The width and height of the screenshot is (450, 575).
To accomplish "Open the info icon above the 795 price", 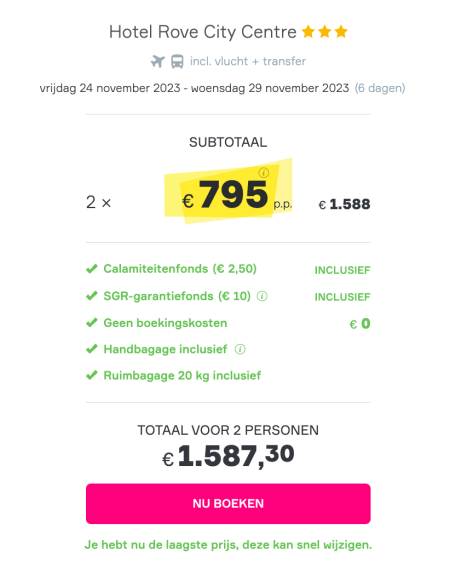I will (263, 172).
